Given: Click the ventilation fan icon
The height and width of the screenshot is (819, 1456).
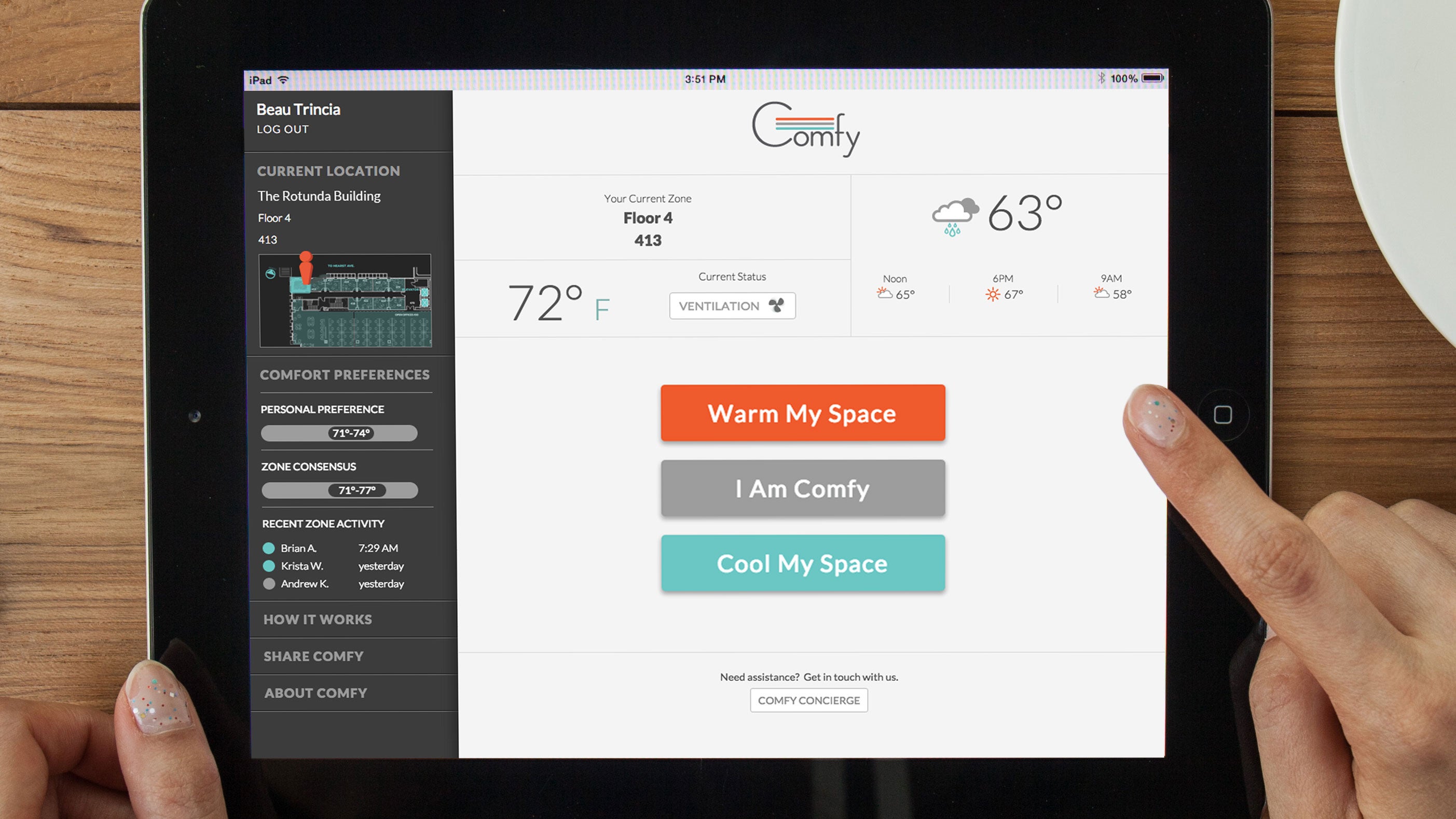Looking at the screenshot, I should pyautogui.click(x=777, y=305).
